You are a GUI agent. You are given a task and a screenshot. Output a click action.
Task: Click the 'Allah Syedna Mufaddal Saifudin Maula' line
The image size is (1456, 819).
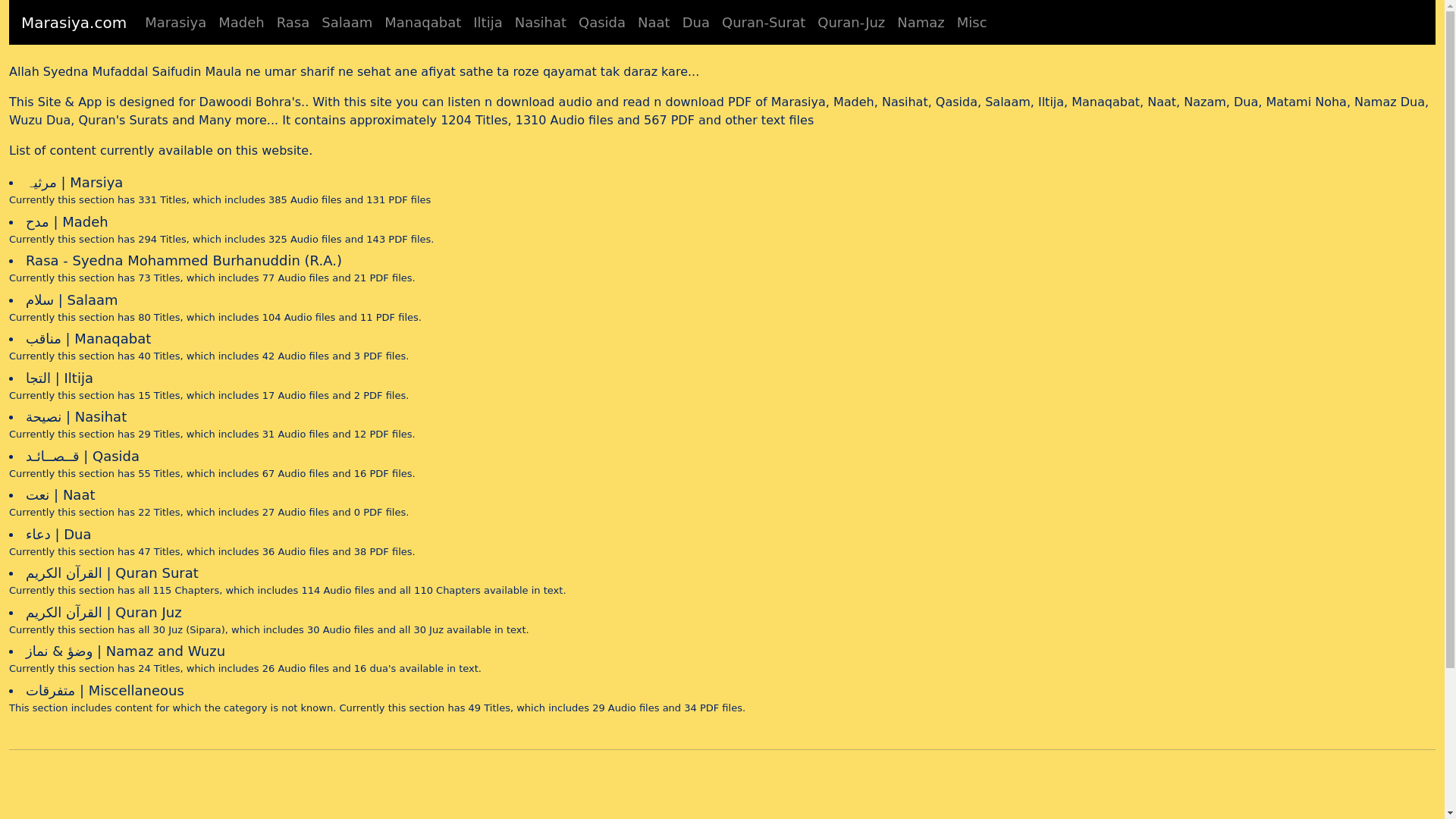354,72
